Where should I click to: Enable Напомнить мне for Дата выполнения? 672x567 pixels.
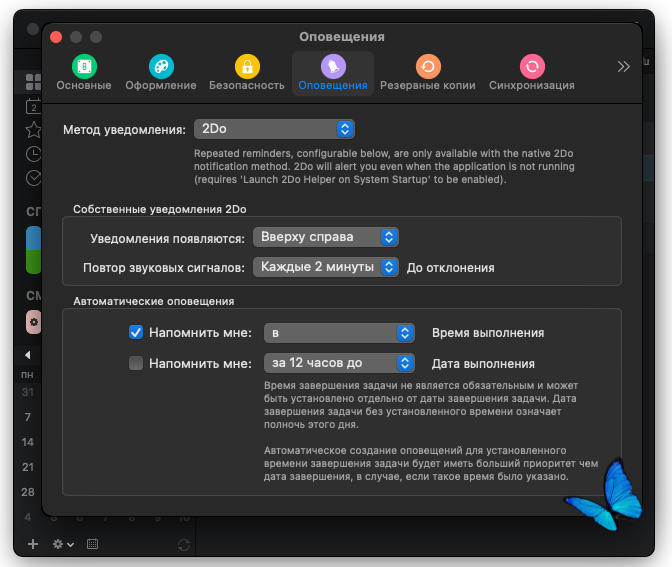[136, 363]
